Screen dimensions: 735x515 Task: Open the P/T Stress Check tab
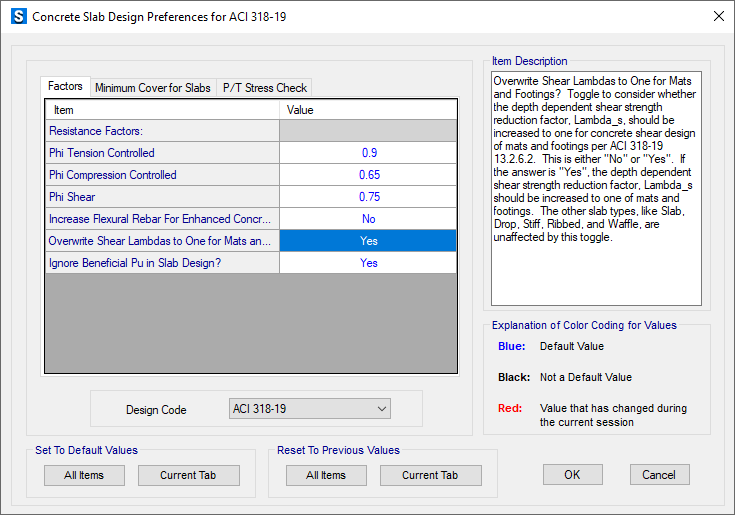click(x=264, y=88)
